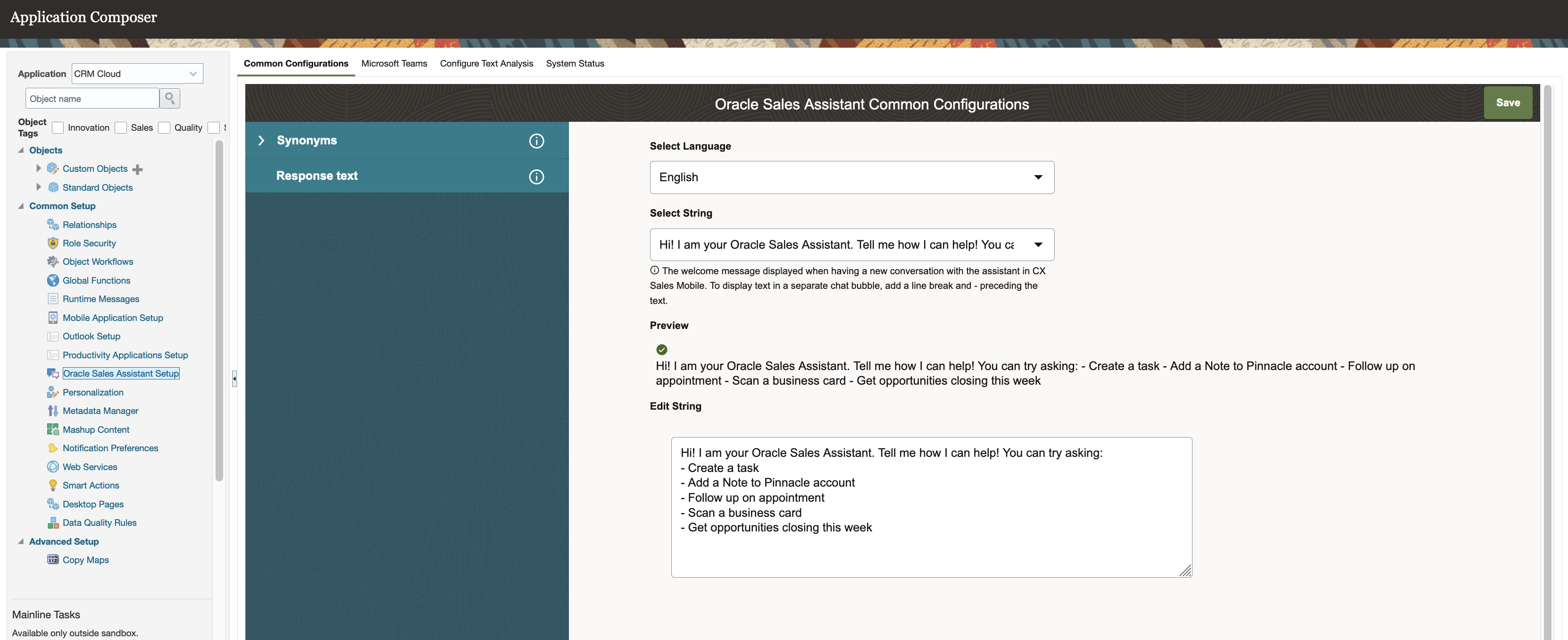Open the Mobile Application Setup link

tap(113, 318)
